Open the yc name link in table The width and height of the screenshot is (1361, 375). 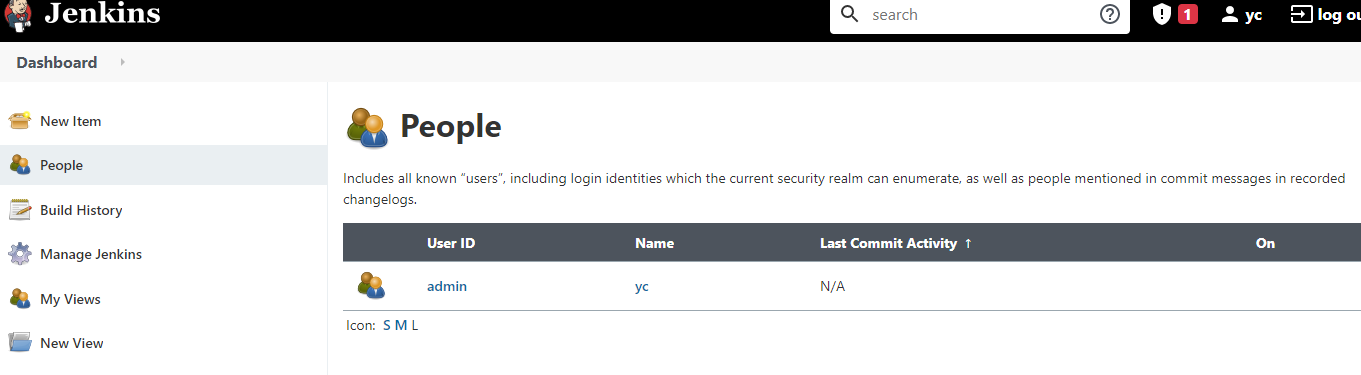pos(642,286)
